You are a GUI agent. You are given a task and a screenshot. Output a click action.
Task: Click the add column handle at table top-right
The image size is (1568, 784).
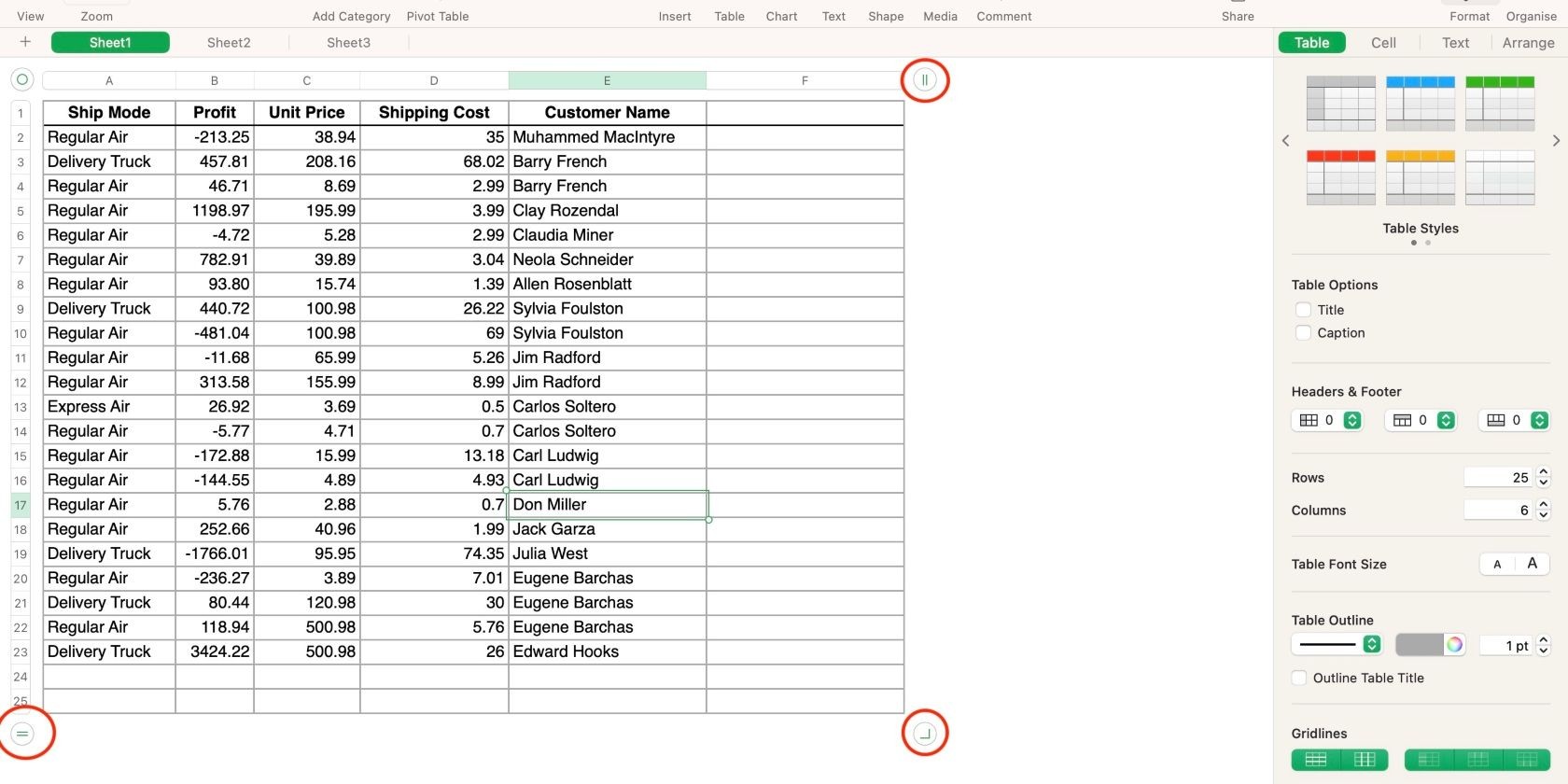(925, 80)
